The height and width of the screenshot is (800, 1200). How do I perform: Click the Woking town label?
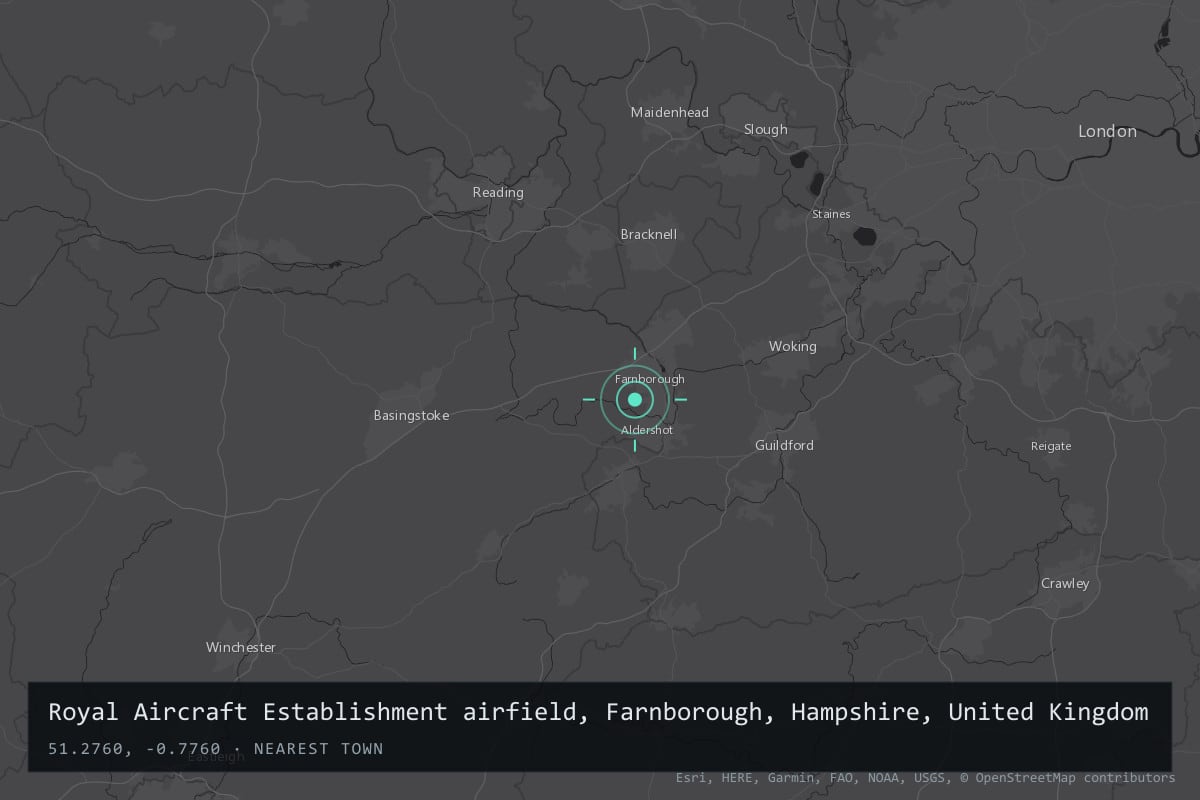pos(792,346)
